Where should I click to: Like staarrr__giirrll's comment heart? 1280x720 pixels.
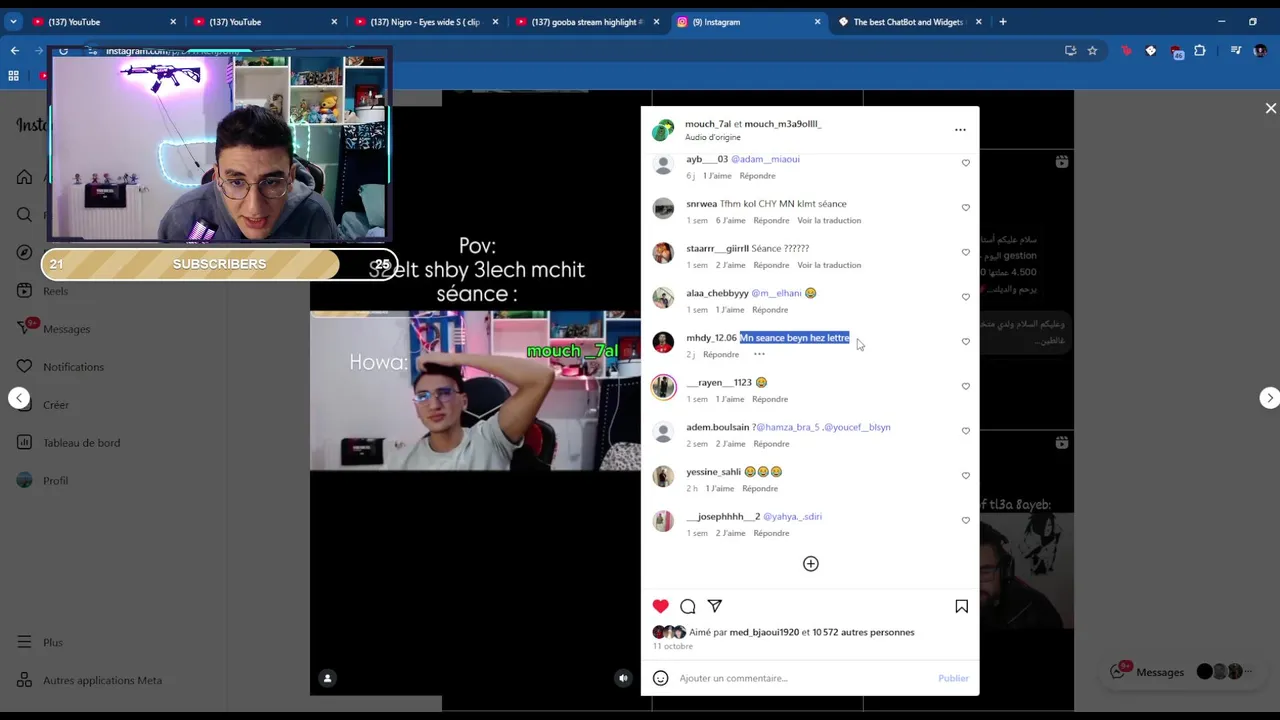(965, 253)
